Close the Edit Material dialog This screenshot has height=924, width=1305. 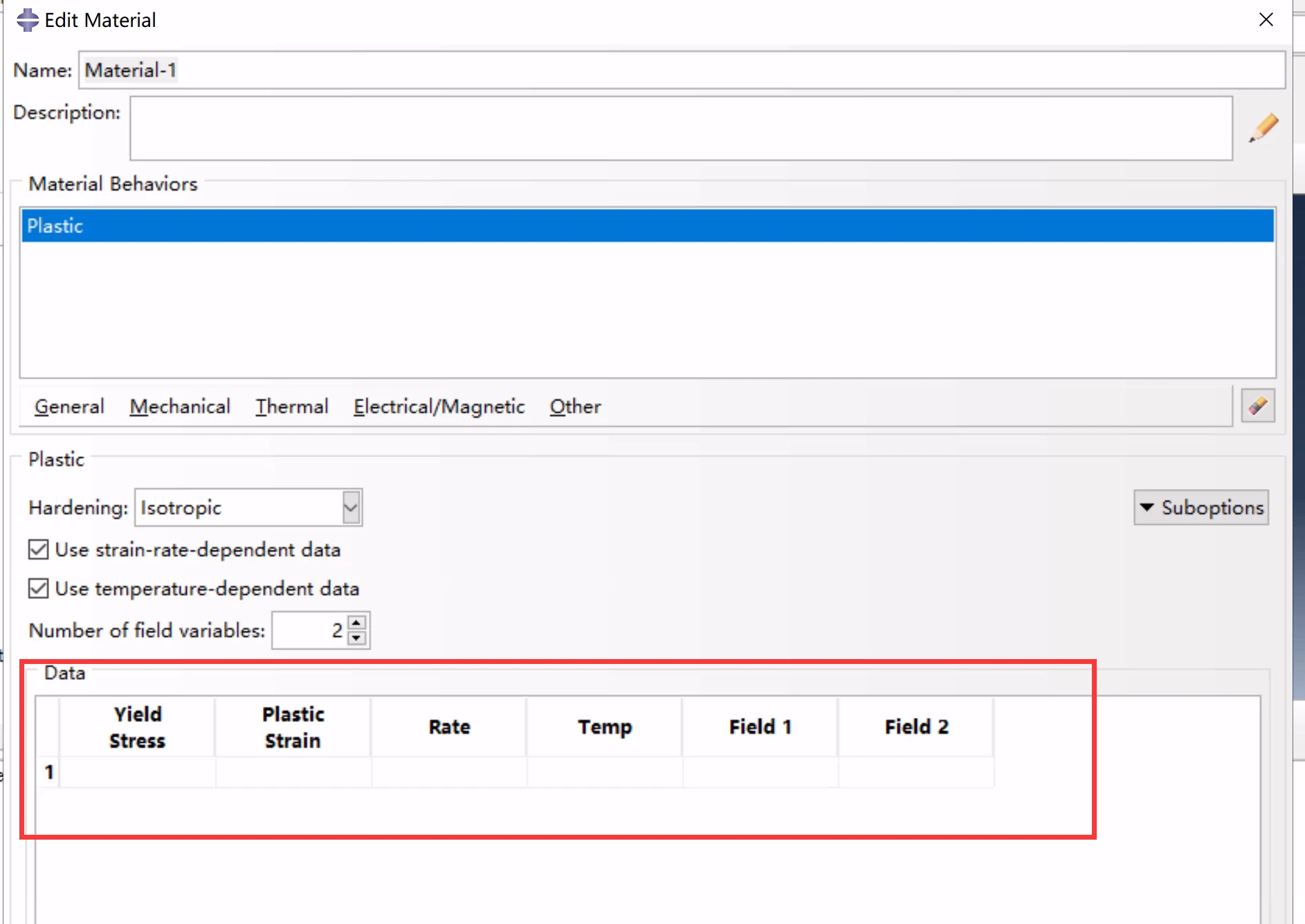[1266, 19]
